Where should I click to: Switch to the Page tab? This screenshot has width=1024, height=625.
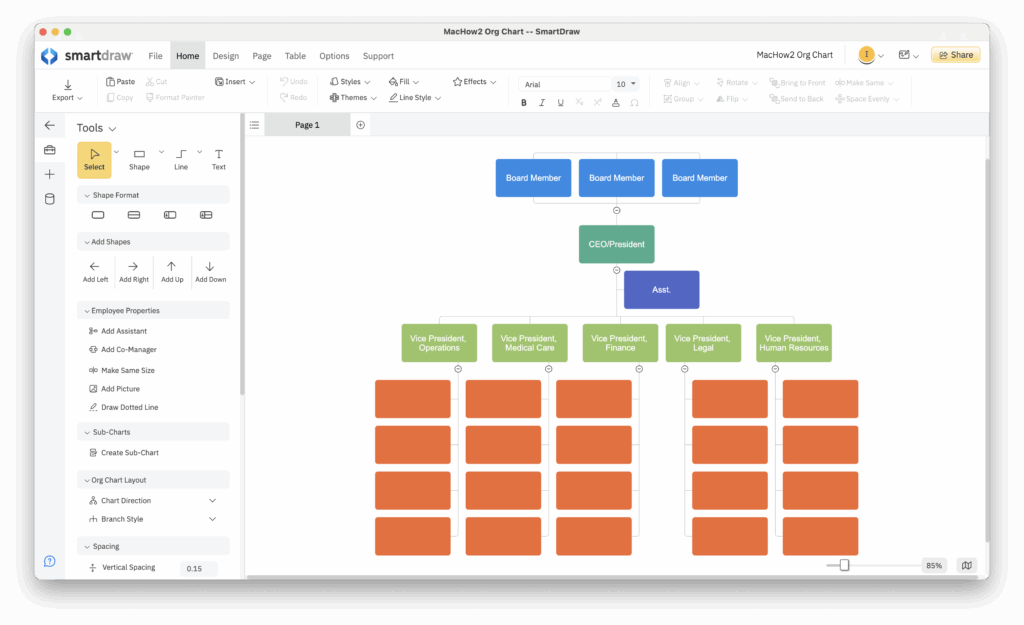point(262,56)
